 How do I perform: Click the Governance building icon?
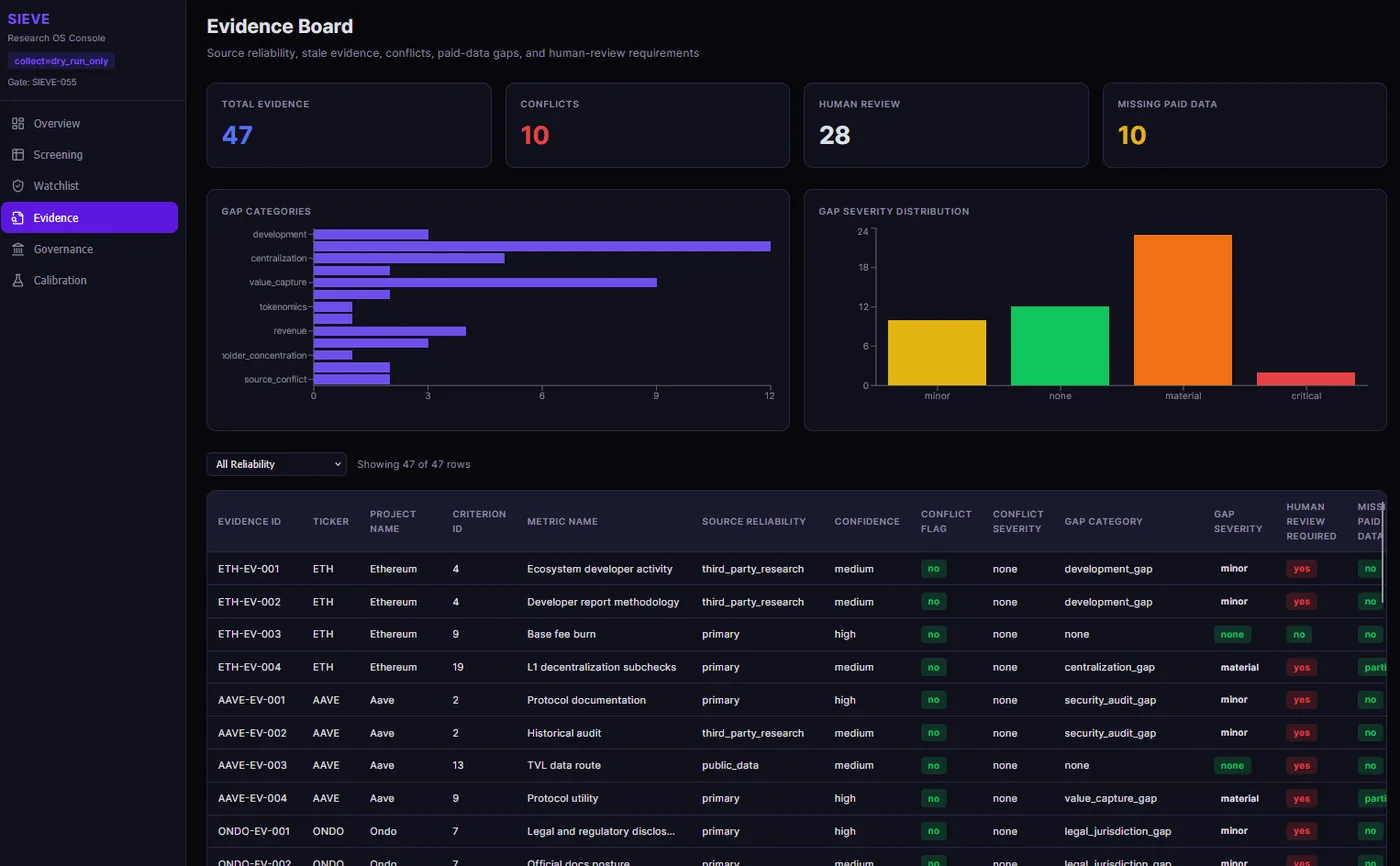tap(18, 249)
